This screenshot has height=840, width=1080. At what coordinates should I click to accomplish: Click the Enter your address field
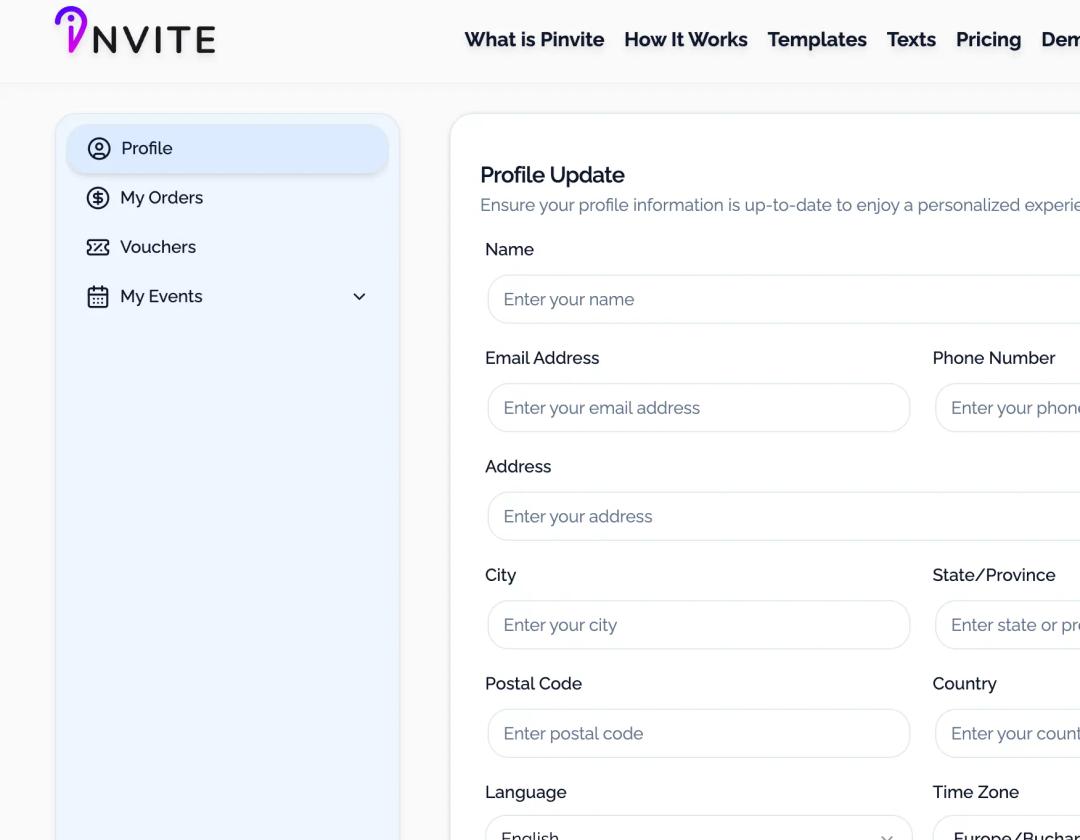[x=784, y=516]
